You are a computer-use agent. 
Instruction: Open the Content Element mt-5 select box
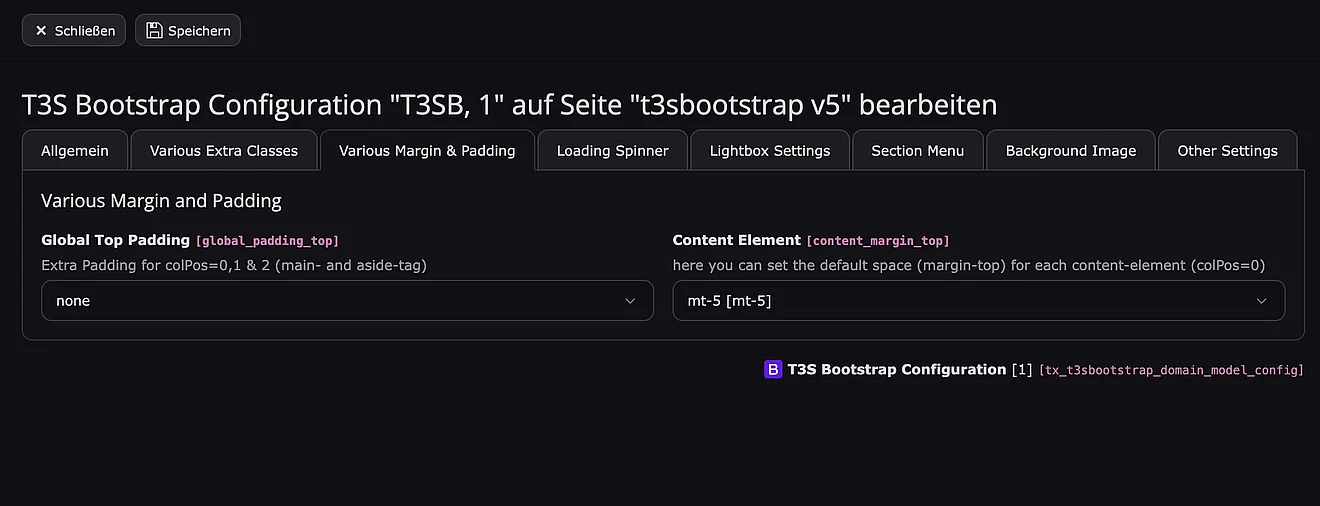pos(960,301)
